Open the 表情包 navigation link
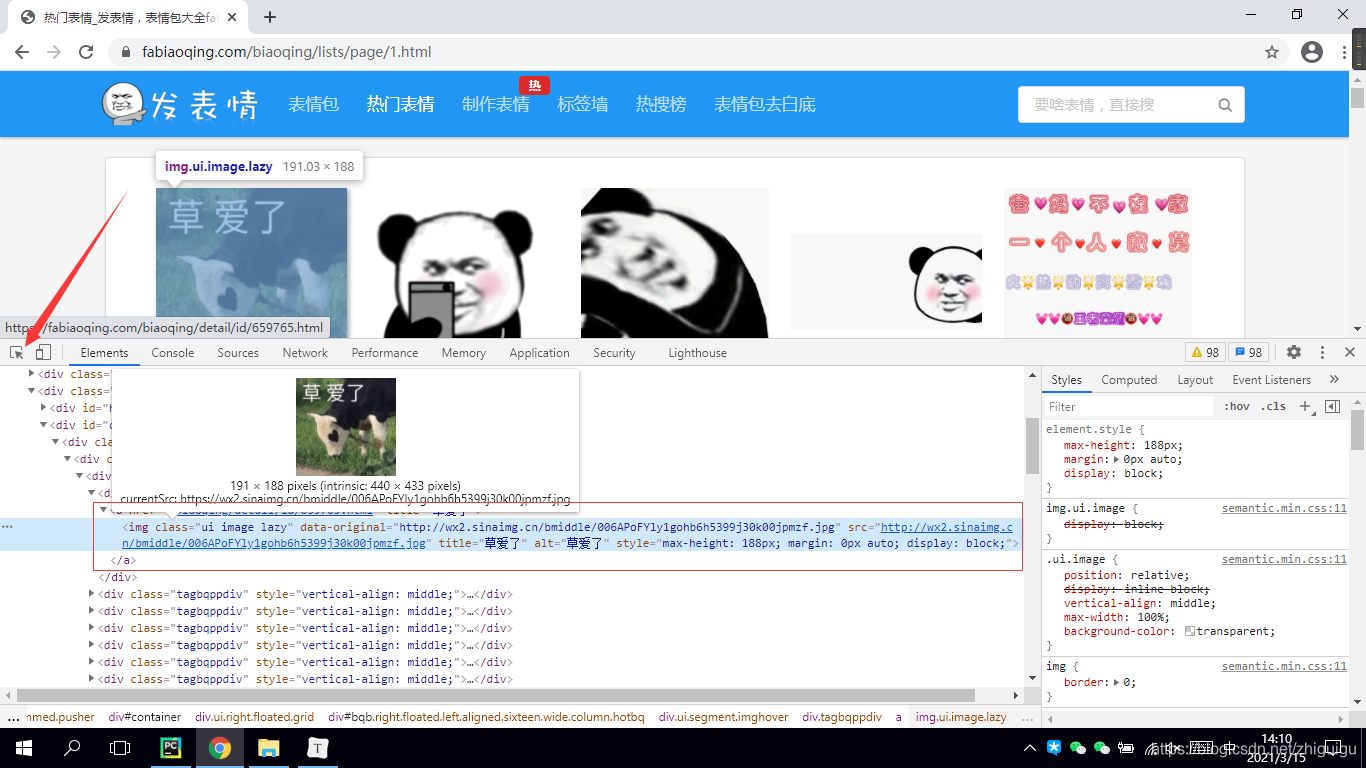This screenshot has width=1366, height=768. click(314, 104)
